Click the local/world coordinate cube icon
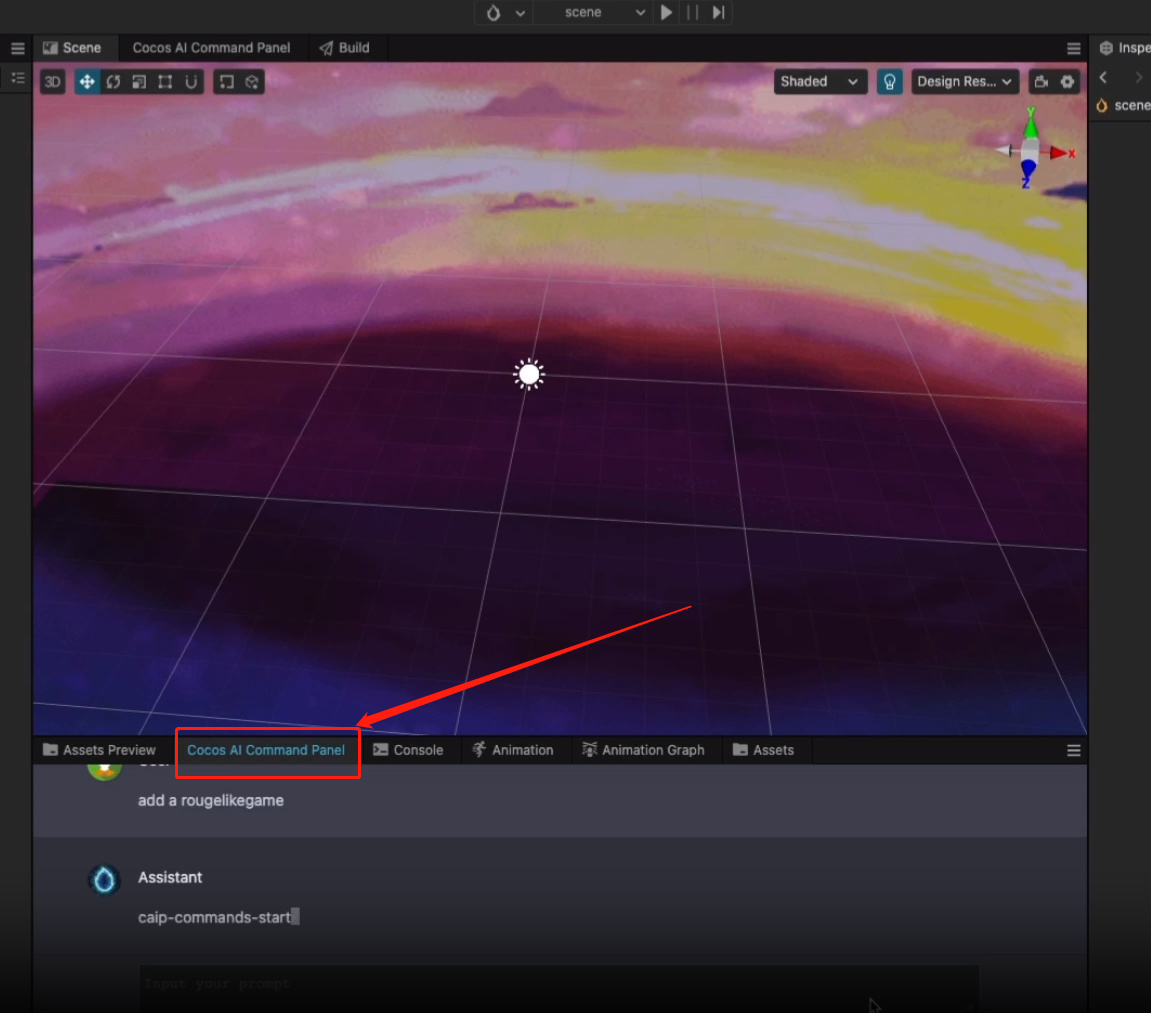The width and height of the screenshot is (1151, 1013). click(252, 81)
